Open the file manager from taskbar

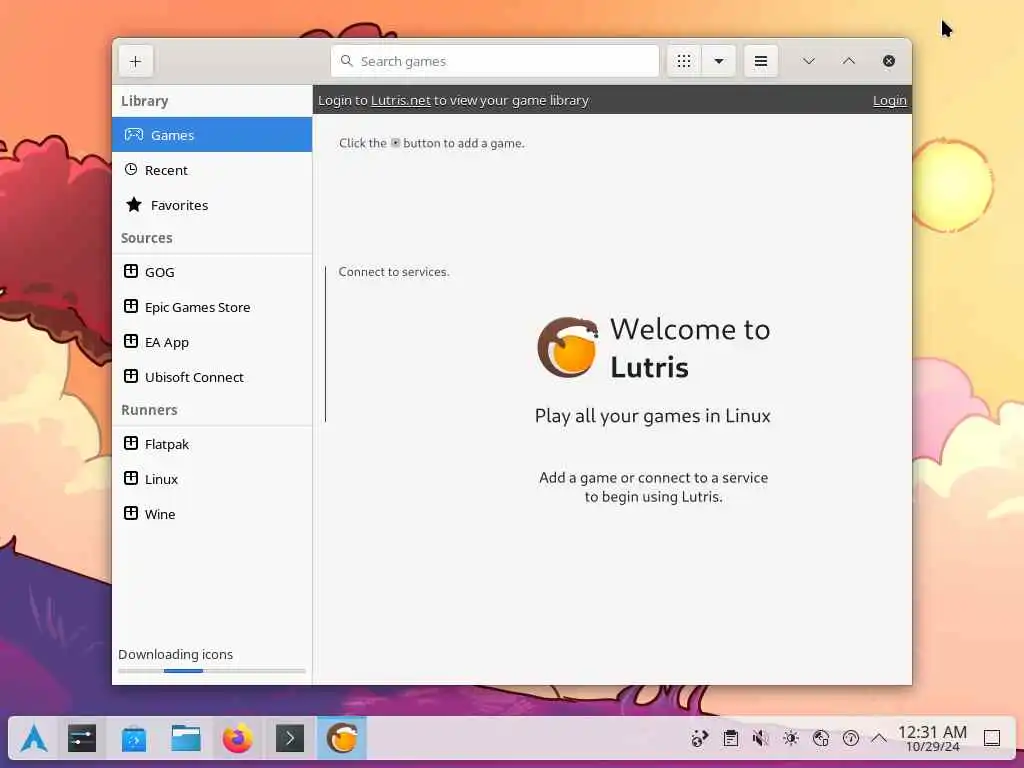coord(186,739)
